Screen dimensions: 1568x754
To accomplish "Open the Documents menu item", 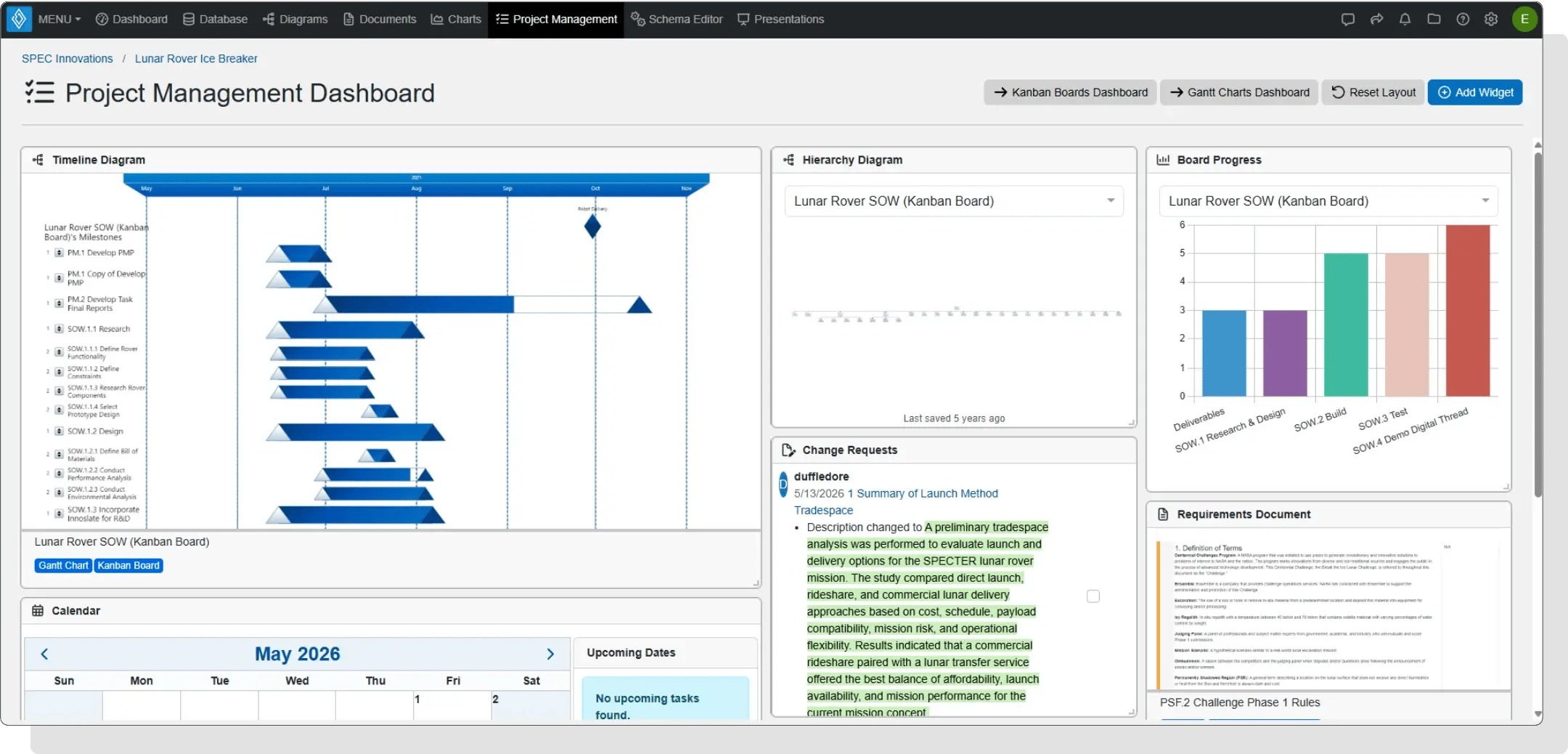I will 380,20.
